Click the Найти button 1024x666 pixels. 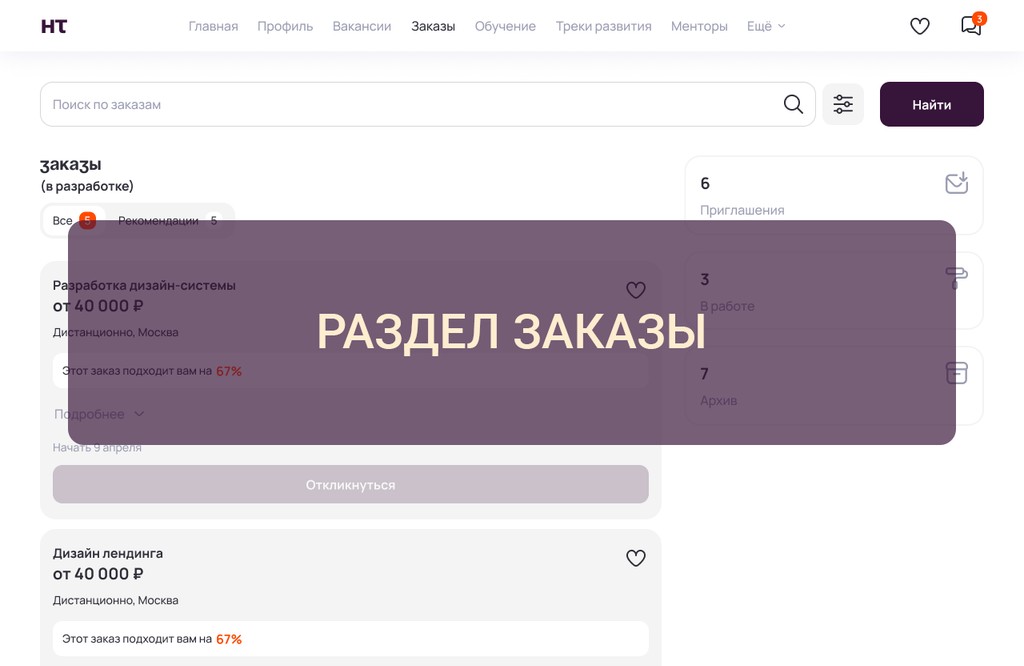point(931,104)
